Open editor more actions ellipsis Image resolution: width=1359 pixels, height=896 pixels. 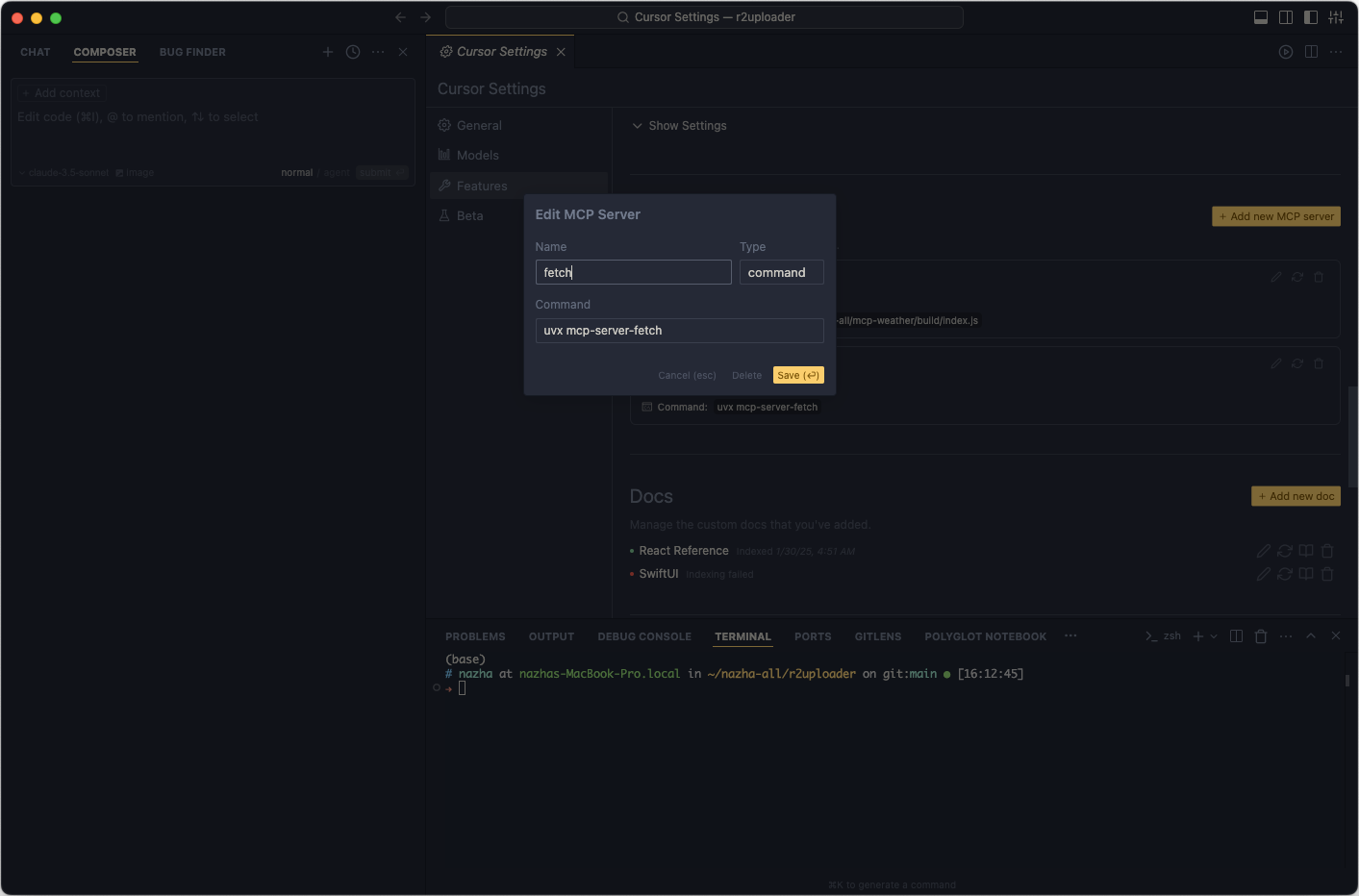(x=1336, y=52)
